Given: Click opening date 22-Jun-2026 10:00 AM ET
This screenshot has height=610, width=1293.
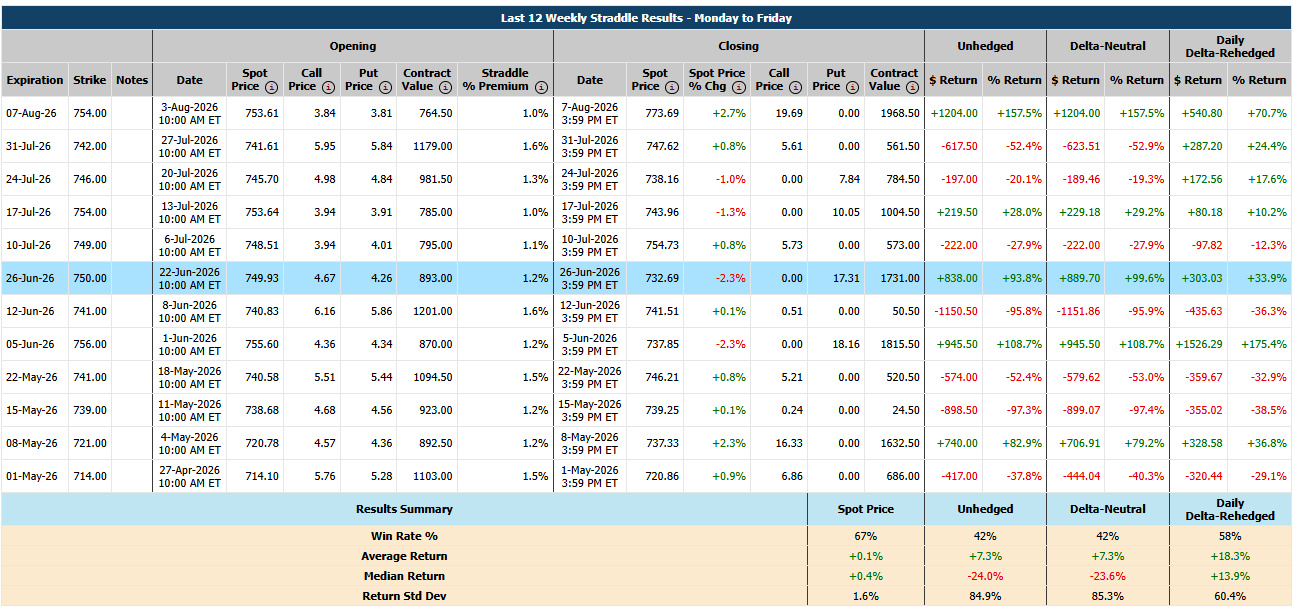Looking at the screenshot, I should pyautogui.click(x=190, y=278).
